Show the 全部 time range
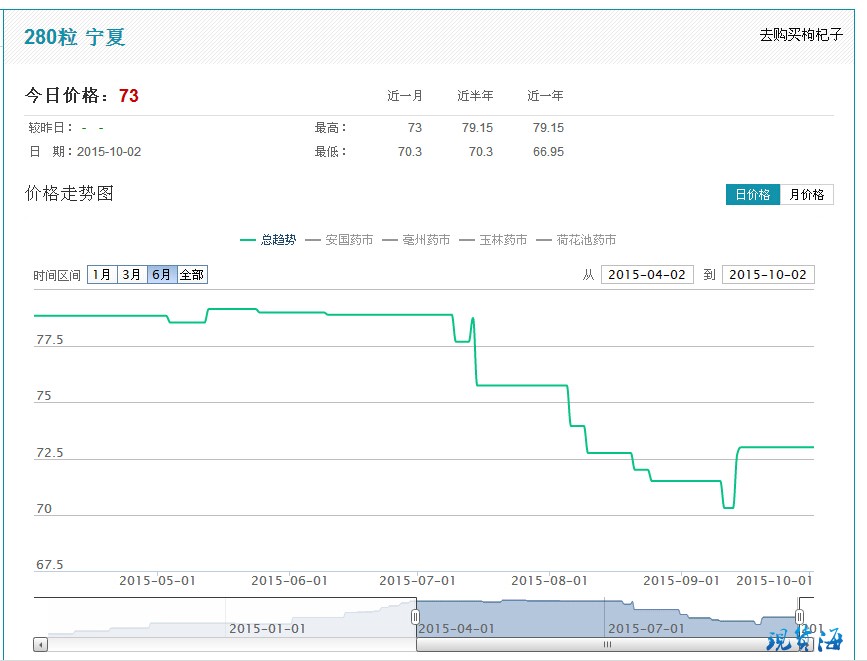The image size is (867, 661). tap(192, 275)
